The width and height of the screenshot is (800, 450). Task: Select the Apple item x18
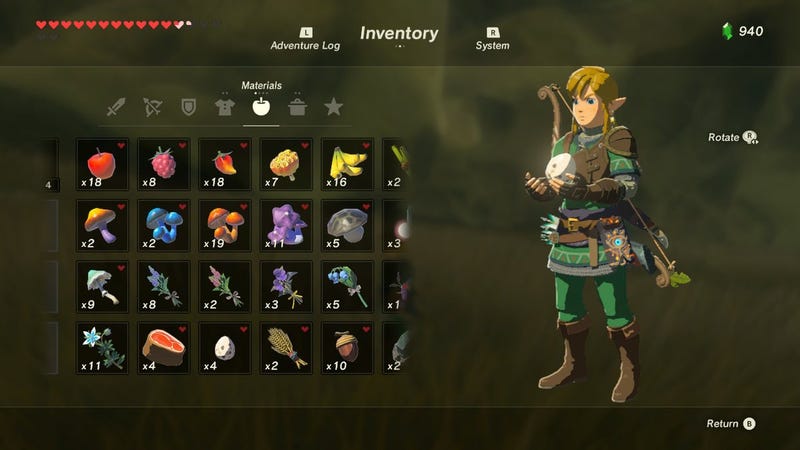(102, 164)
